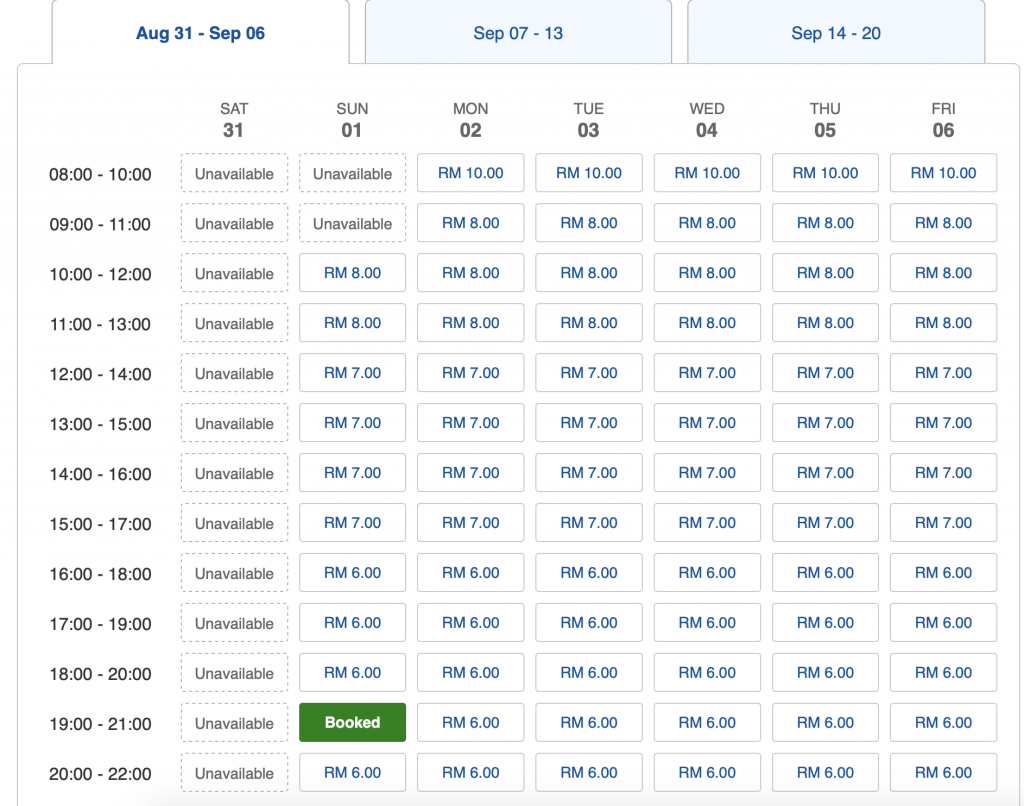Book Monday 02 slot 15:00 - 17:00

coord(470,523)
